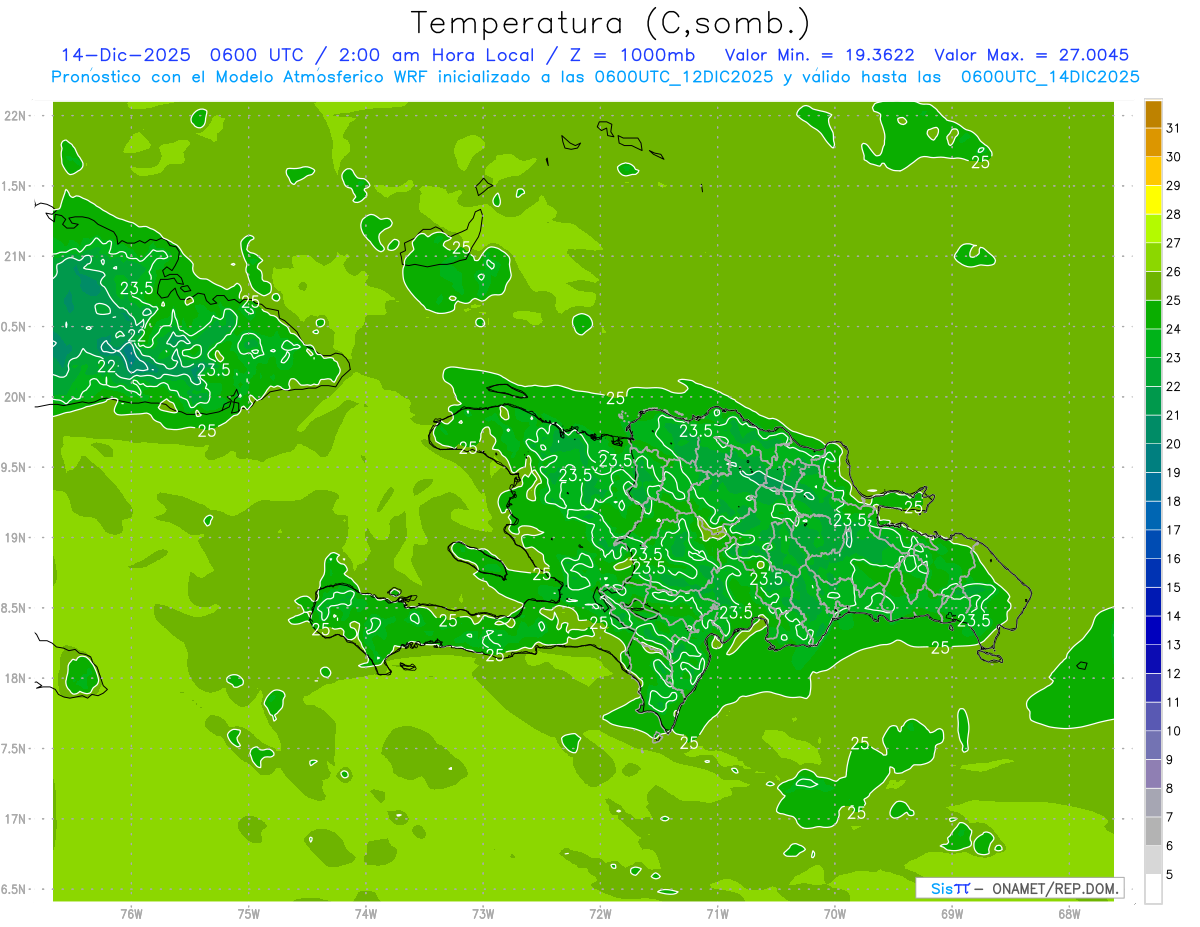This screenshot has height=927, width=1200.
Task: Click the '75W' longitude axis label
Action: [248, 913]
